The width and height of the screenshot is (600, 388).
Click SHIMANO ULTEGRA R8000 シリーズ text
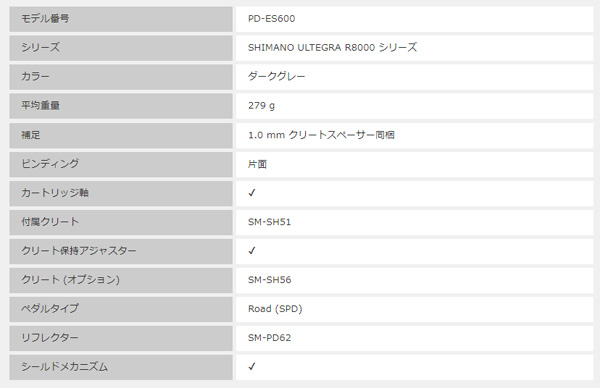(333, 47)
